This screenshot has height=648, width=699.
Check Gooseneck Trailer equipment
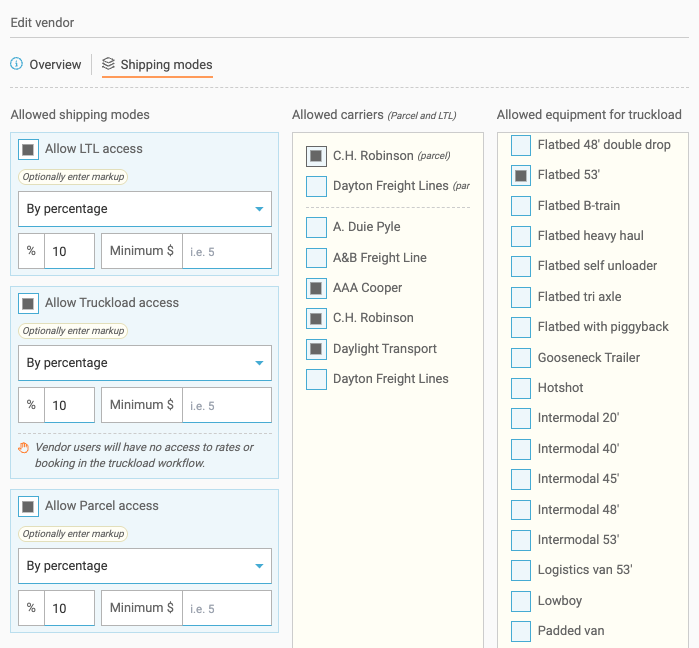[520, 358]
